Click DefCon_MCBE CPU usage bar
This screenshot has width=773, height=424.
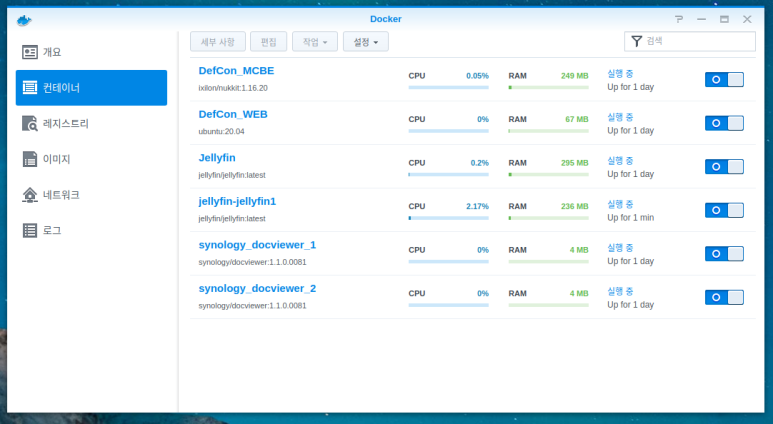coord(449,87)
